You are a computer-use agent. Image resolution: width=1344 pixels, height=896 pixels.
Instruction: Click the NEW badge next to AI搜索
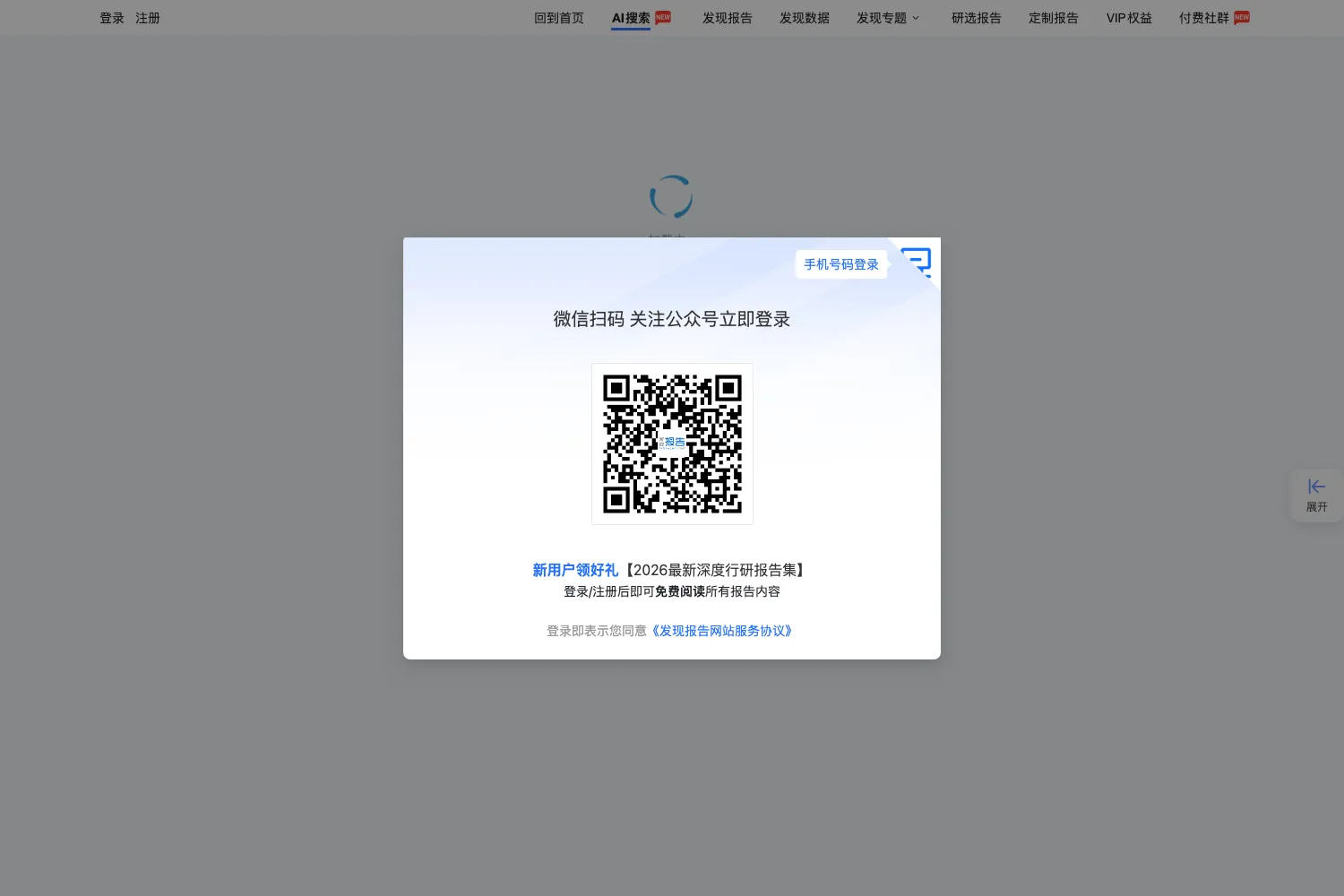click(663, 17)
